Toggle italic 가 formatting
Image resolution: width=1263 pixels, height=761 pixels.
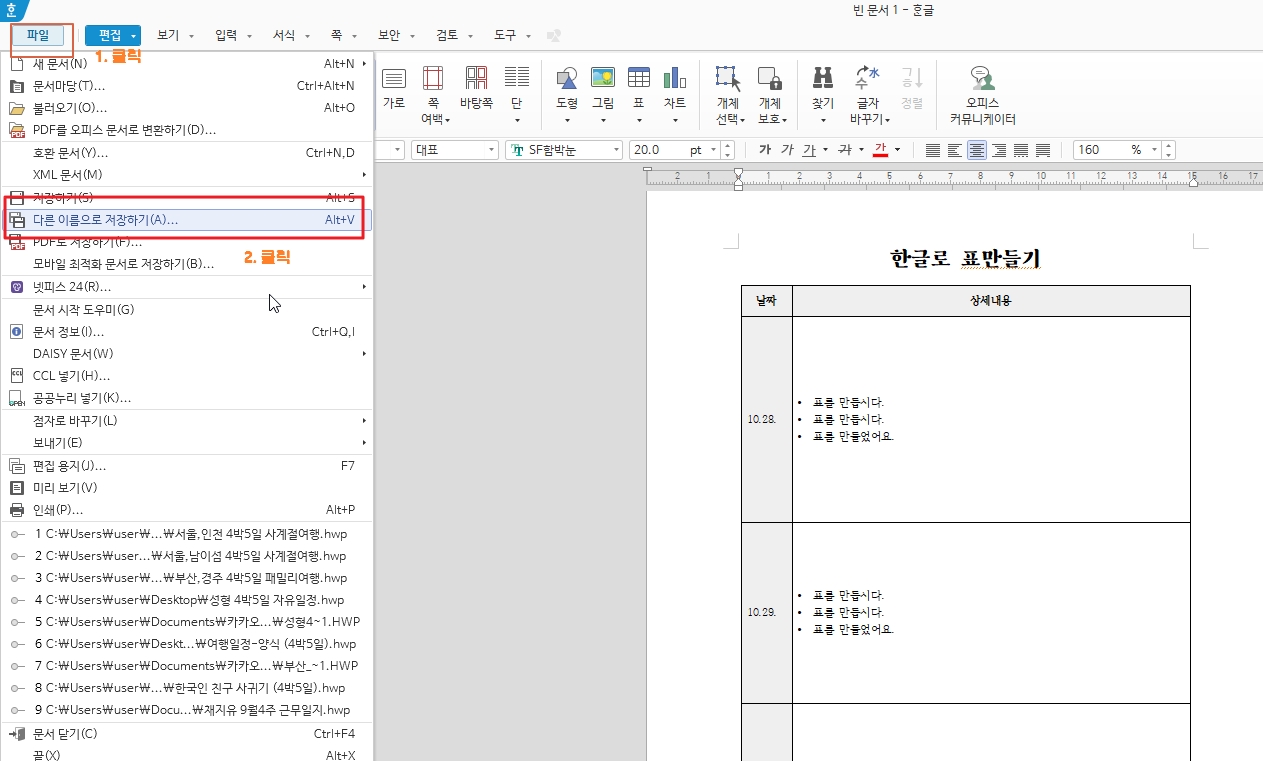pyautogui.click(x=787, y=150)
